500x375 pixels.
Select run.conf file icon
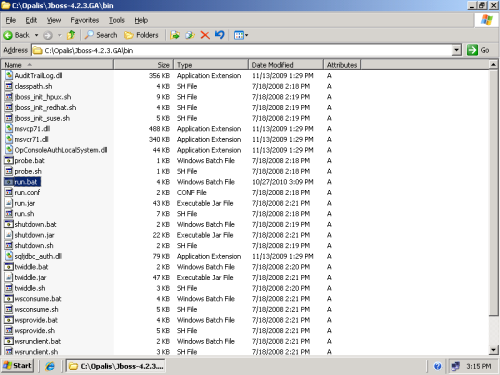tap(9, 192)
